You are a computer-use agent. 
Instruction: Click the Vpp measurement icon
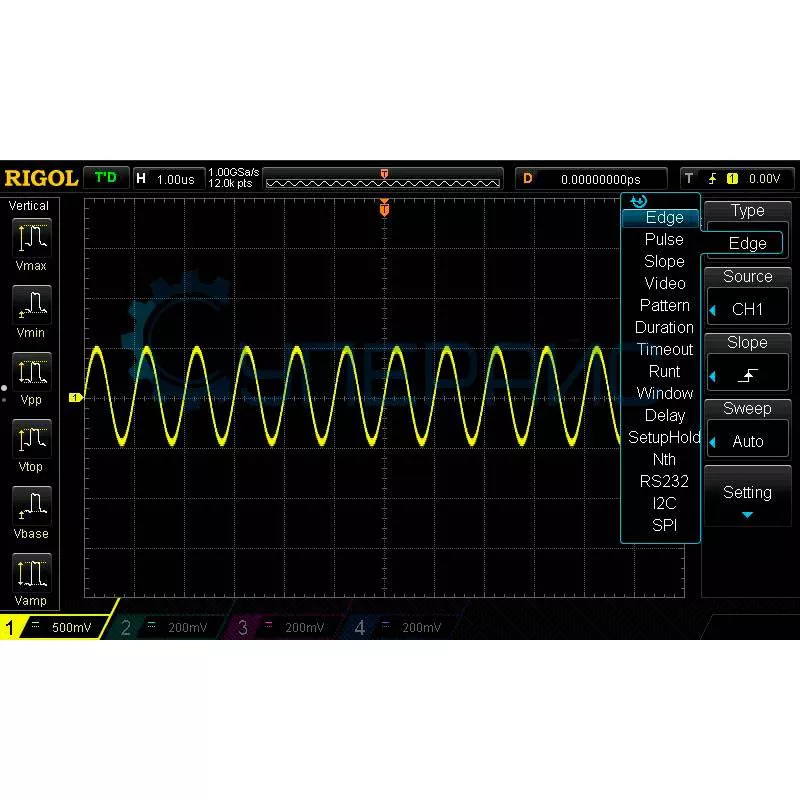[31, 373]
